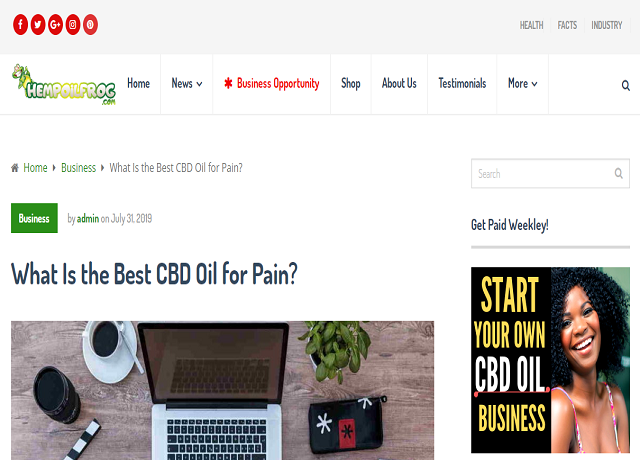Open the Start Your Own CBD Oil Business banner
This screenshot has height=460, width=640.
pos(550,360)
